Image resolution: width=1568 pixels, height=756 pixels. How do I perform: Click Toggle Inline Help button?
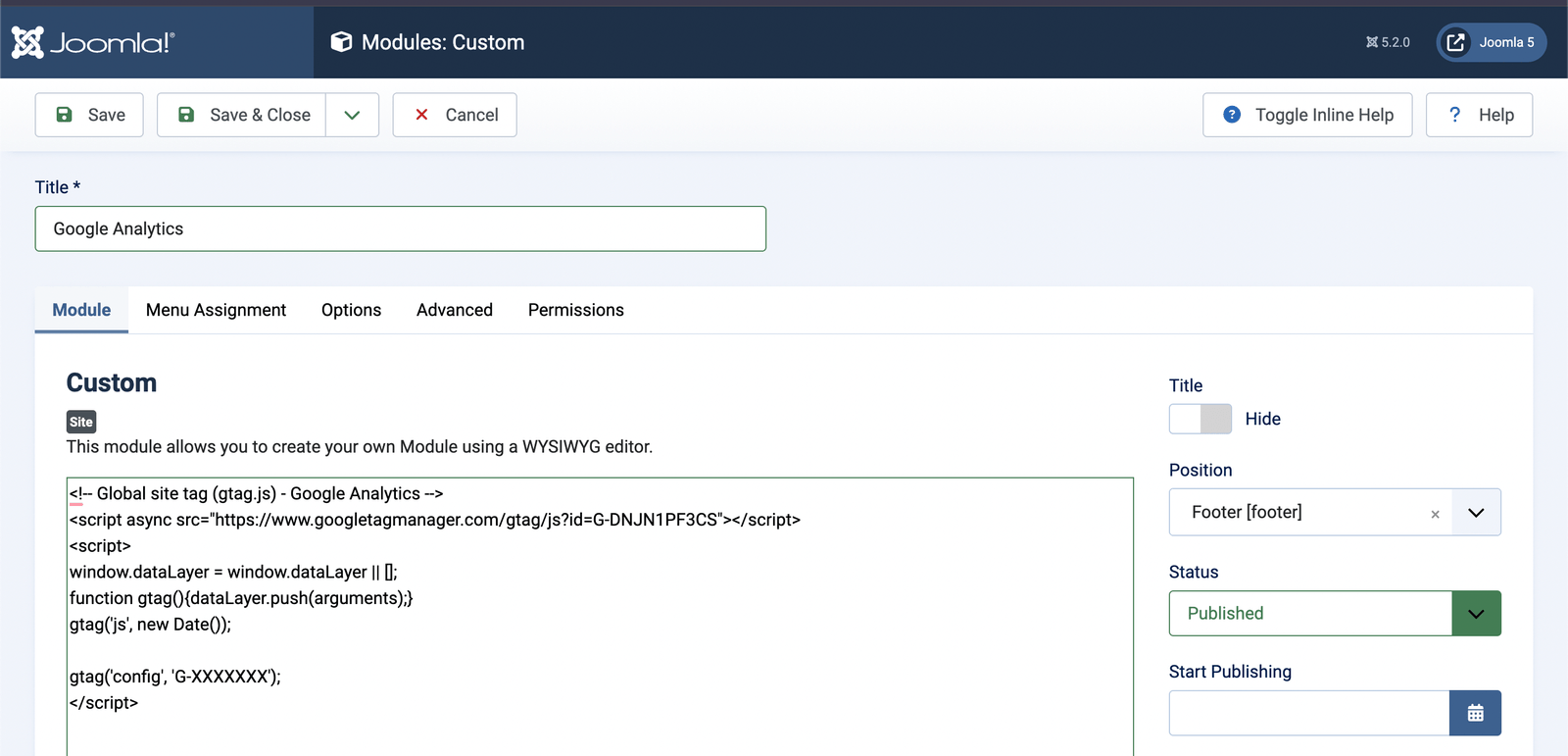coord(1307,115)
